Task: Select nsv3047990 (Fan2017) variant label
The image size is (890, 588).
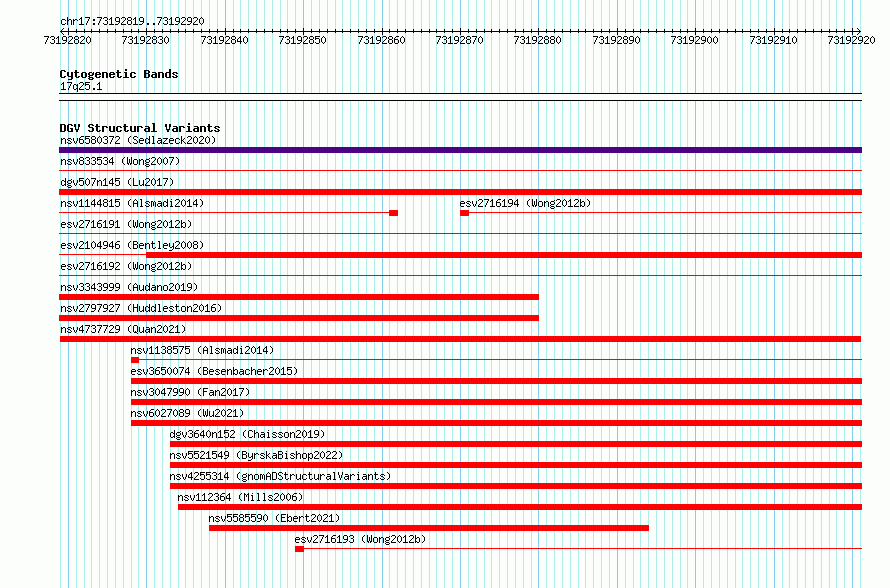Action: (x=190, y=392)
